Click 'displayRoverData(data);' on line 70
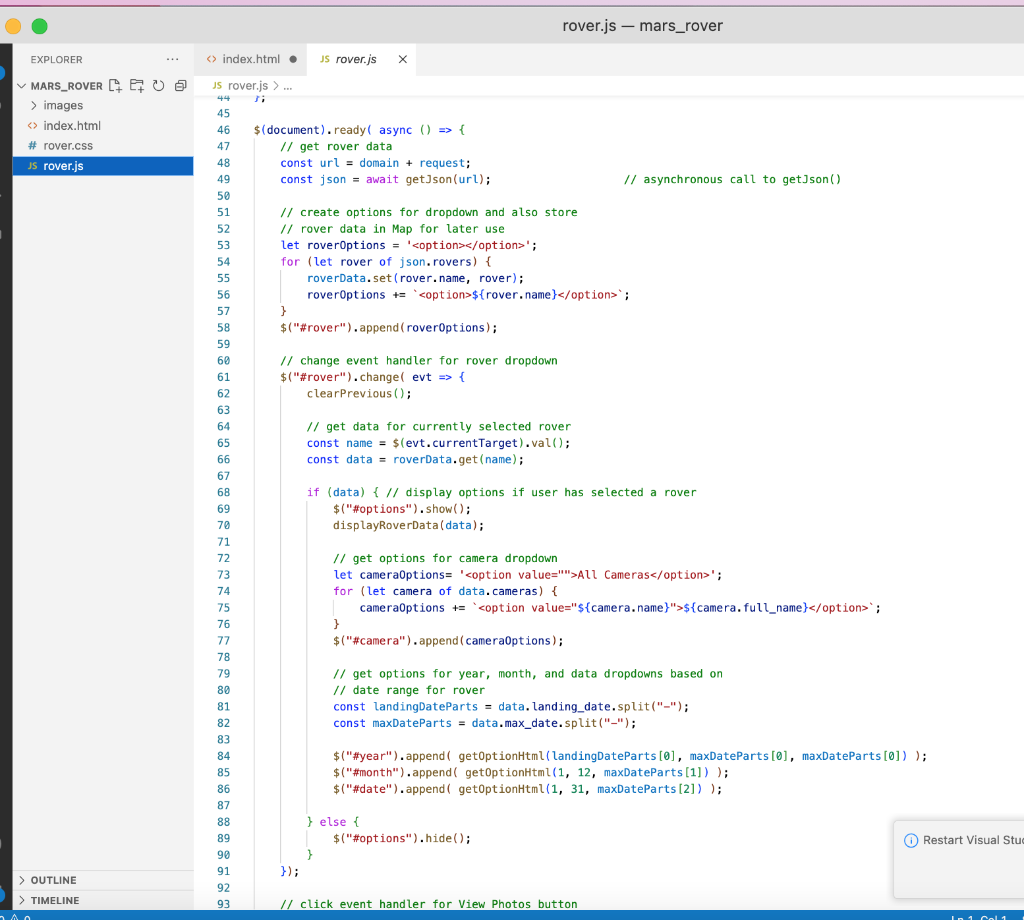Viewport: 1024px width, 920px height. pos(408,526)
